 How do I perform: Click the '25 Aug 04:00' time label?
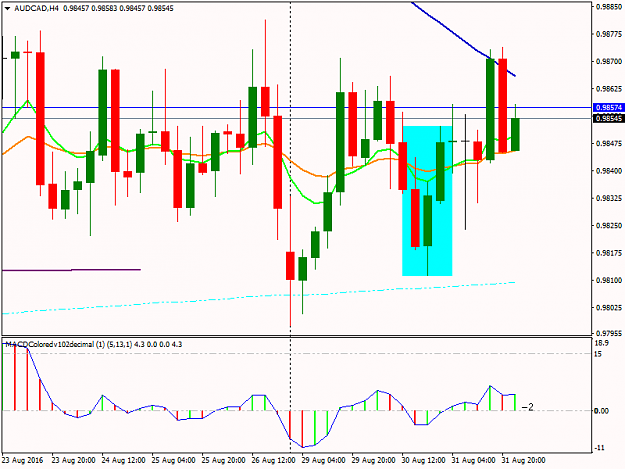173,460
